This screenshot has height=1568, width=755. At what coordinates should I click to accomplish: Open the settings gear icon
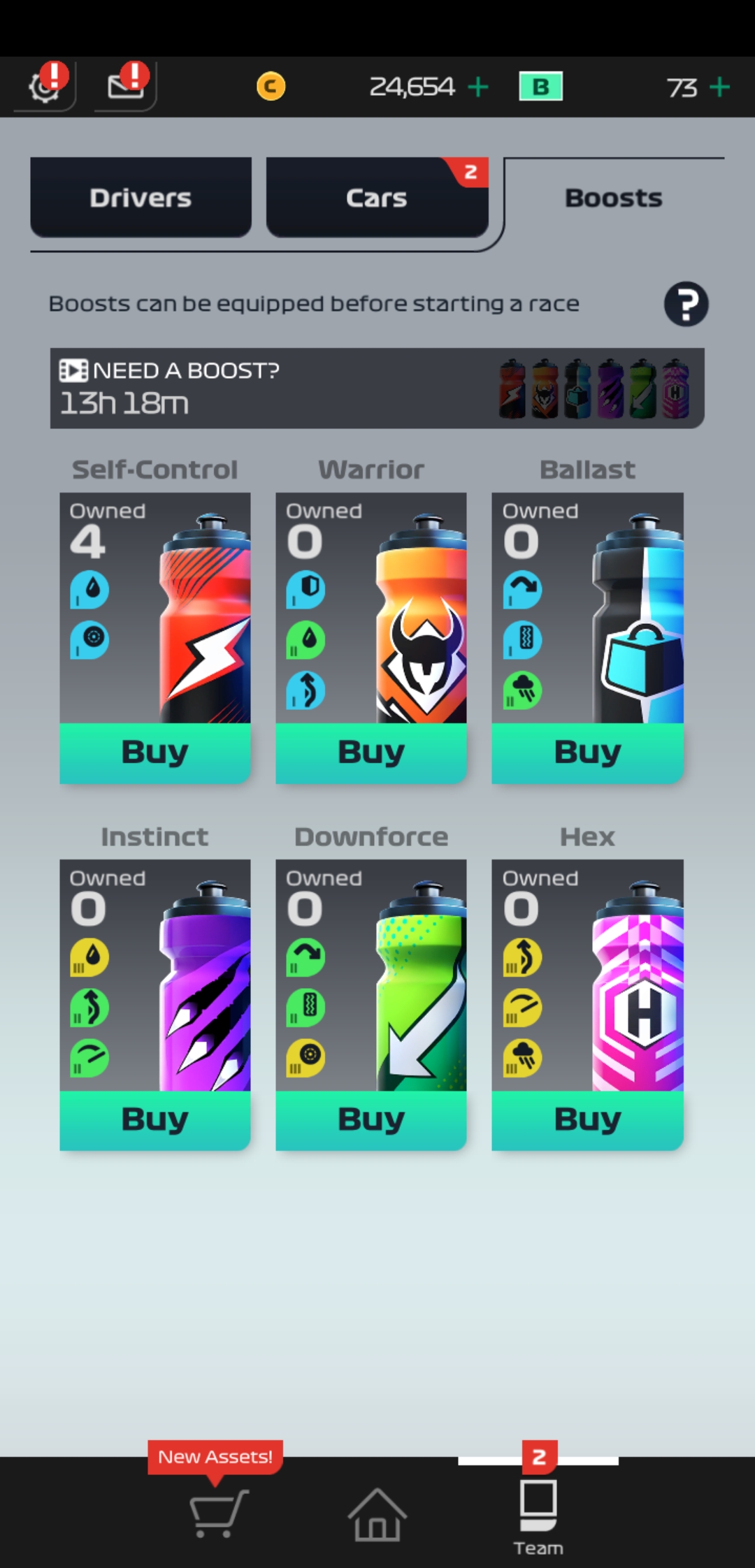coord(45,87)
